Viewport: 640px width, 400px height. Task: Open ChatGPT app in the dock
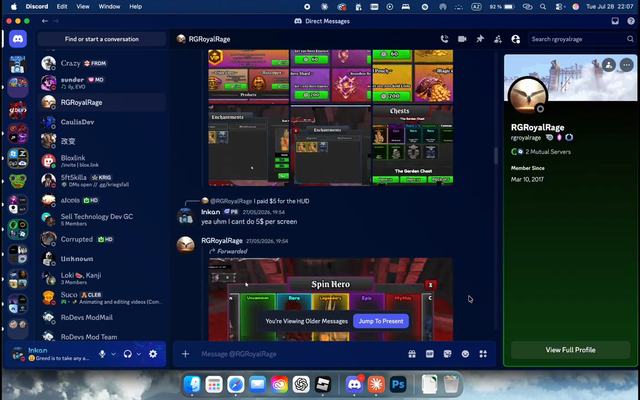[x=301, y=384]
